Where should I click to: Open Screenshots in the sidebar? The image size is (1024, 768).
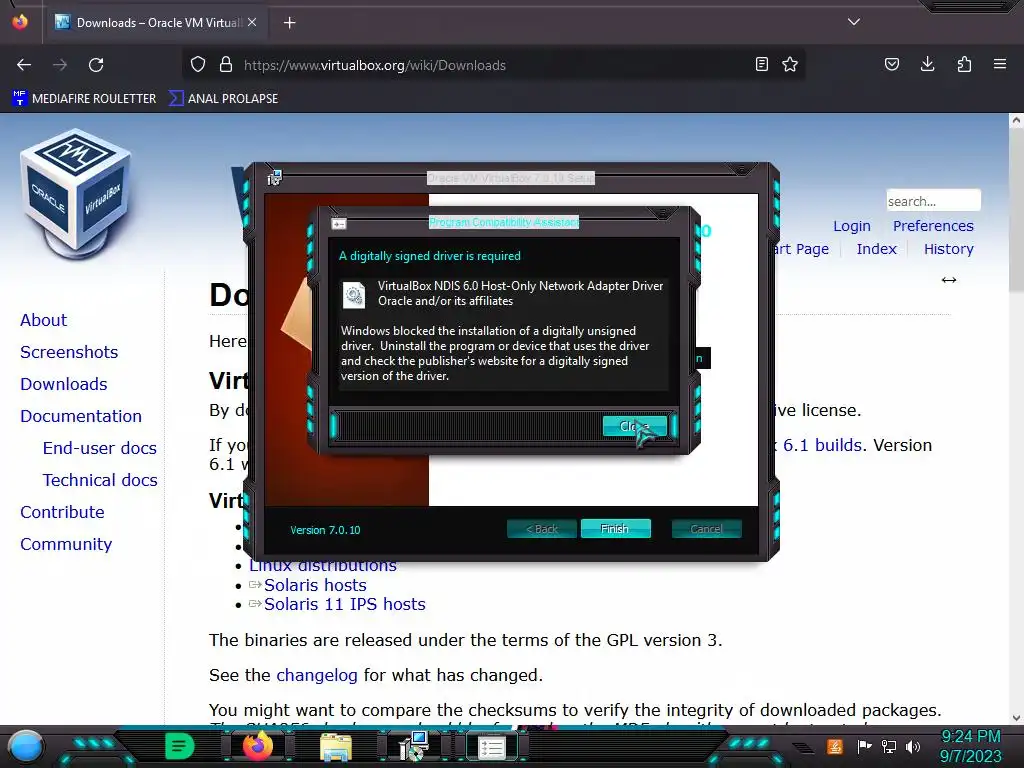point(69,352)
